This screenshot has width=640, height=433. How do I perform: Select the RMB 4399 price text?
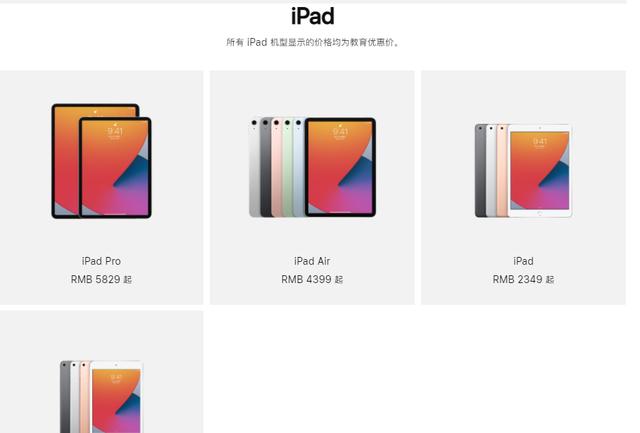[x=312, y=280]
